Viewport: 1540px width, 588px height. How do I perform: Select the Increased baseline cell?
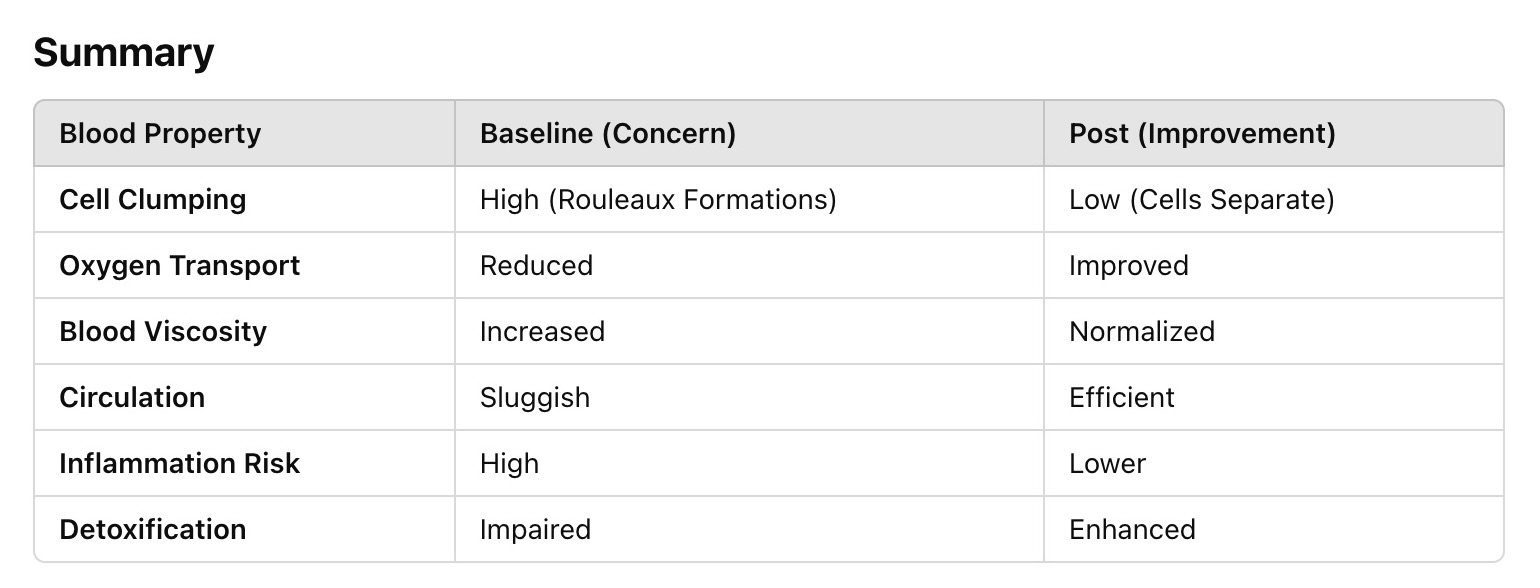(x=542, y=332)
